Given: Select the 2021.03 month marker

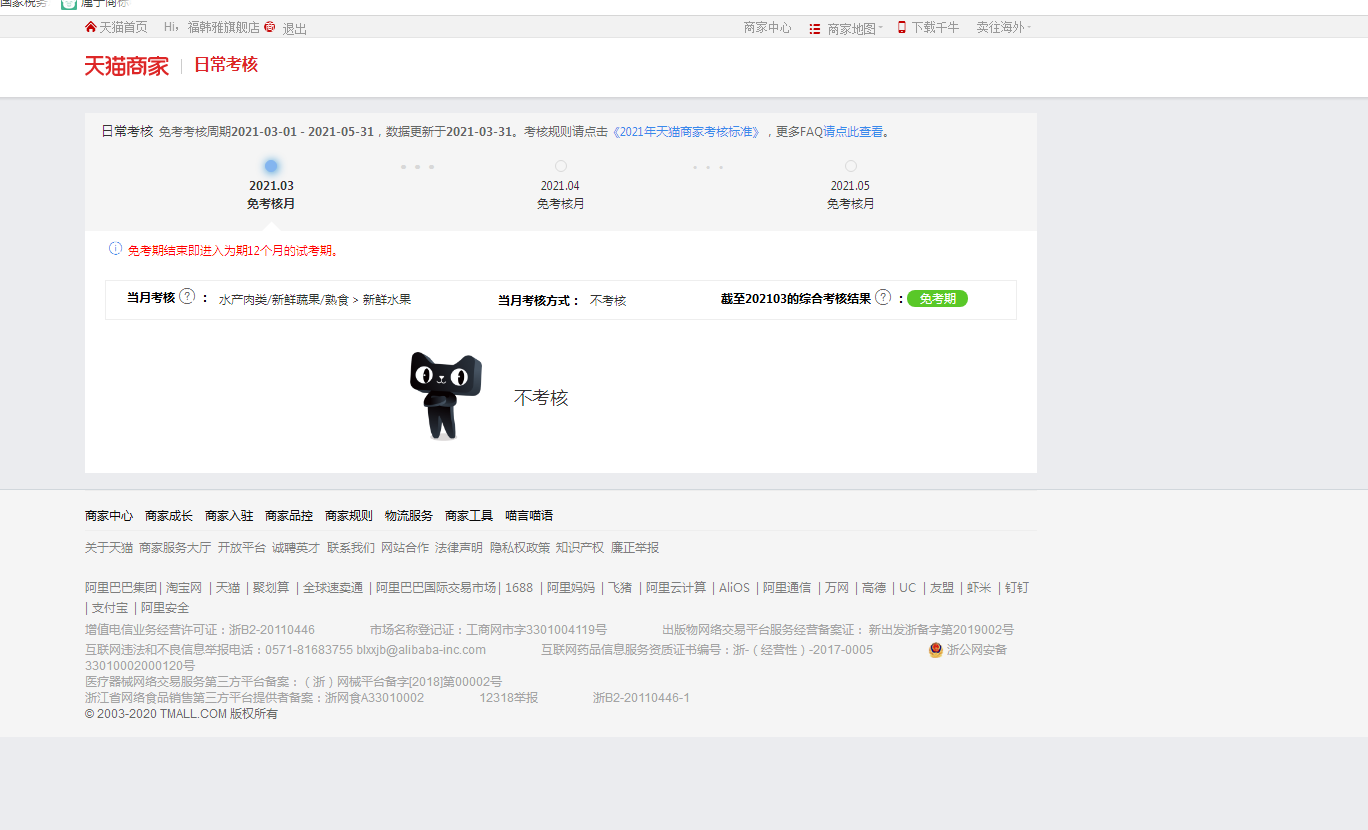Looking at the screenshot, I should (271, 166).
